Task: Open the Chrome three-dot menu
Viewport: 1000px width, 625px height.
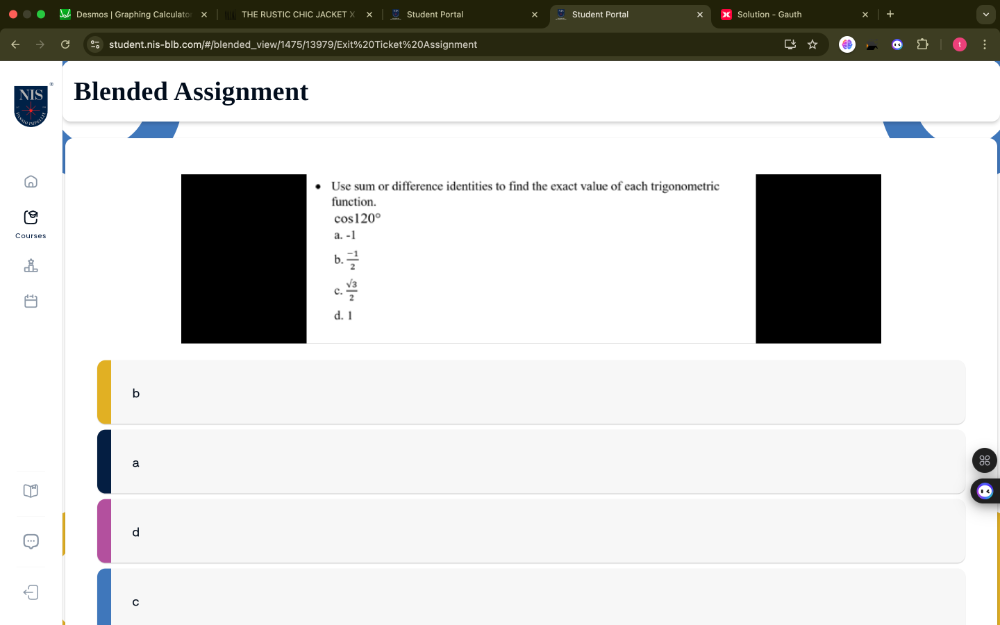Action: click(x=985, y=45)
